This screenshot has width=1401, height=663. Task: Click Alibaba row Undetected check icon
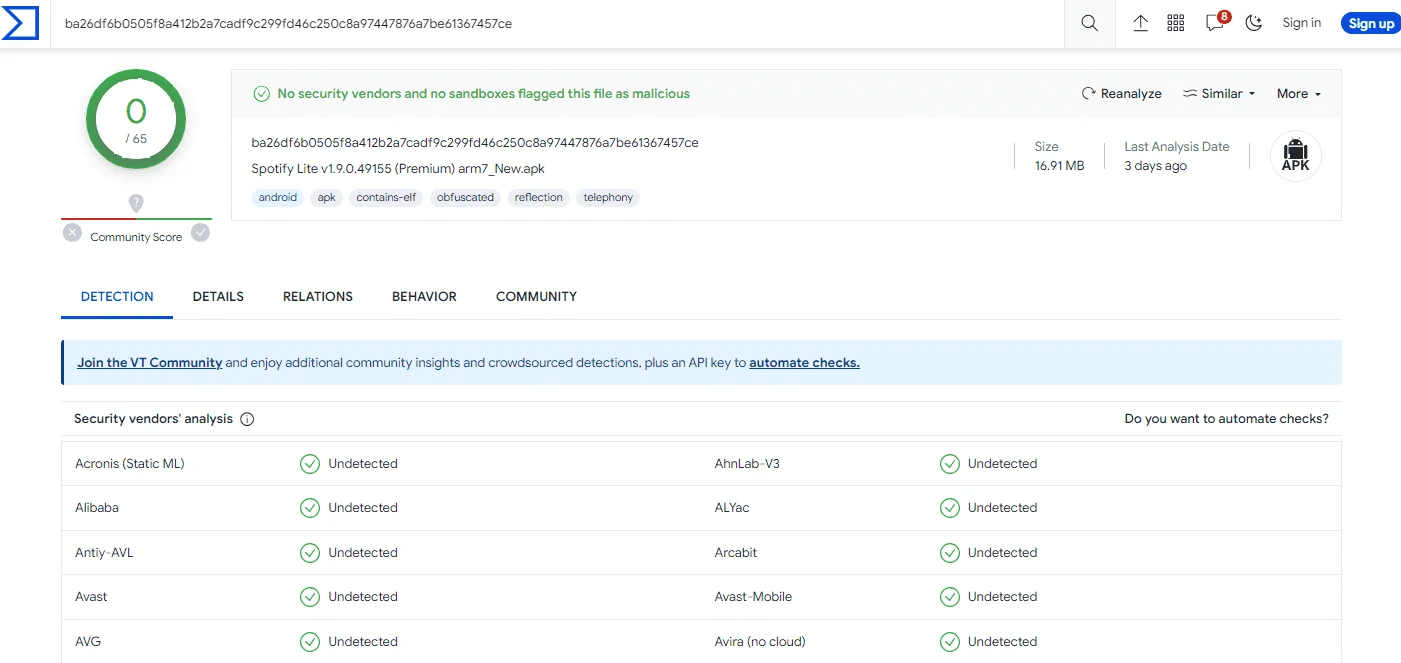pyautogui.click(x=310, y=508)
